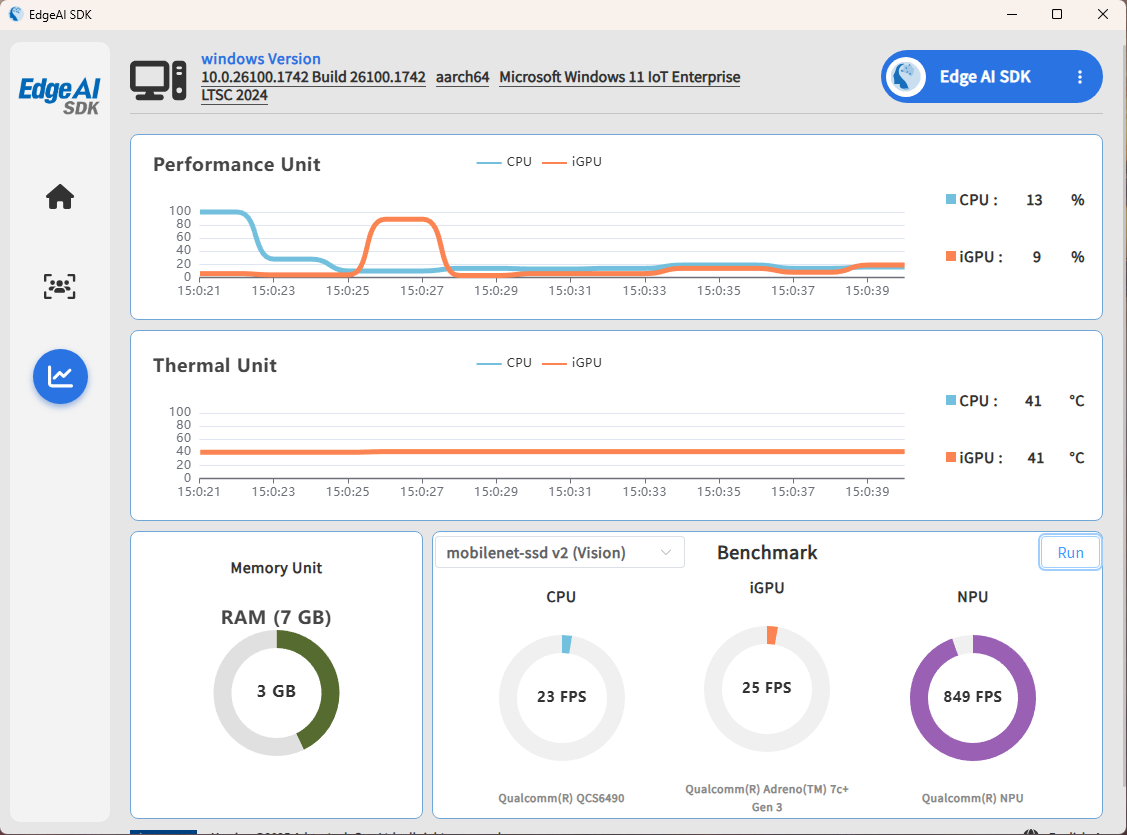The image size is (1127, 835).
Task: Click the aarch64 architecture text
Action: click(462, 77)
